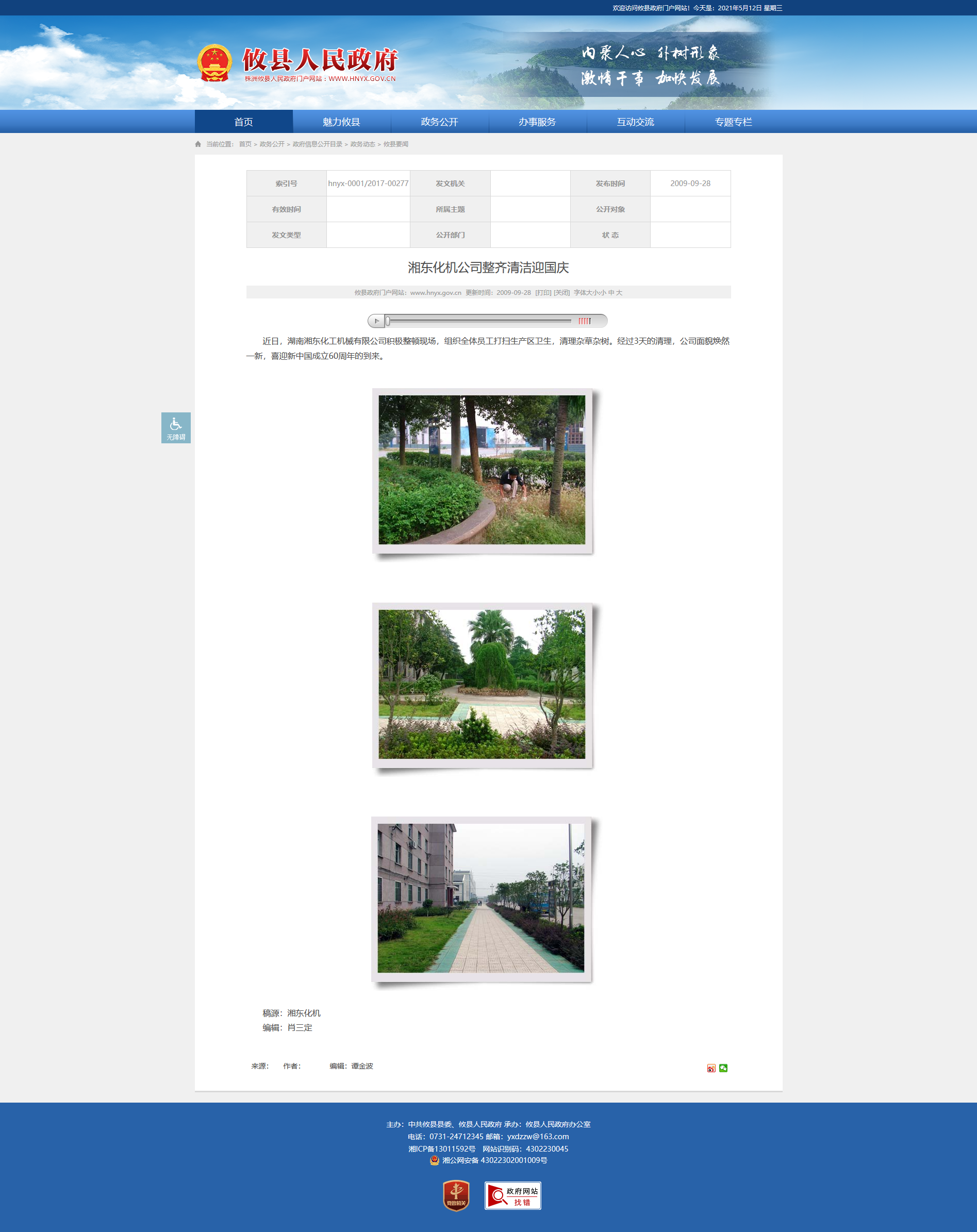Open the first photo of worker weeding

[482, 470]
